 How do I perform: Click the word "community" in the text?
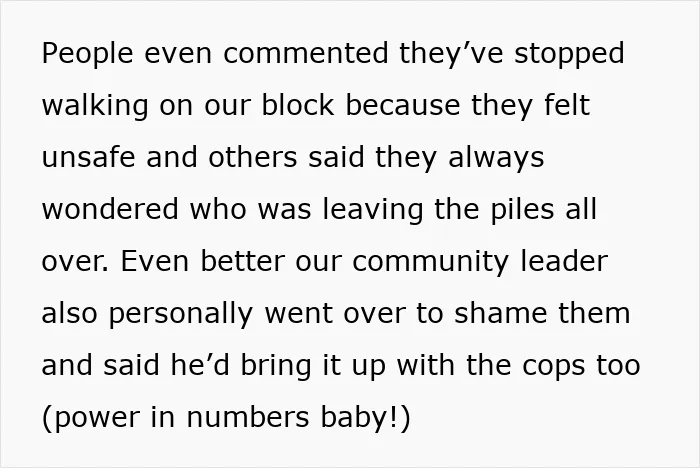click(x=430, y=263)
